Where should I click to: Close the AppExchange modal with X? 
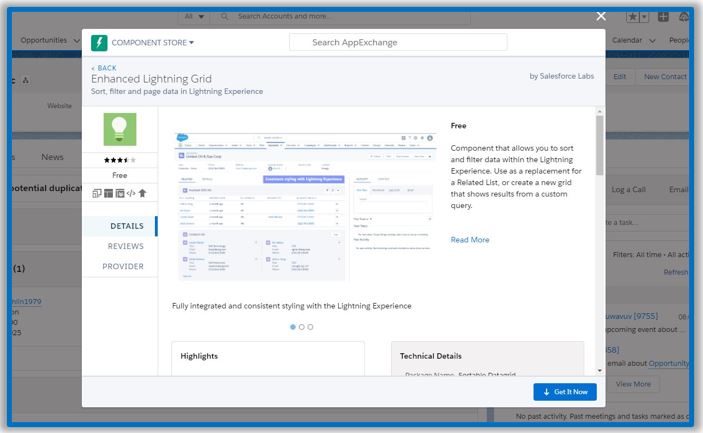coord(601,16)
